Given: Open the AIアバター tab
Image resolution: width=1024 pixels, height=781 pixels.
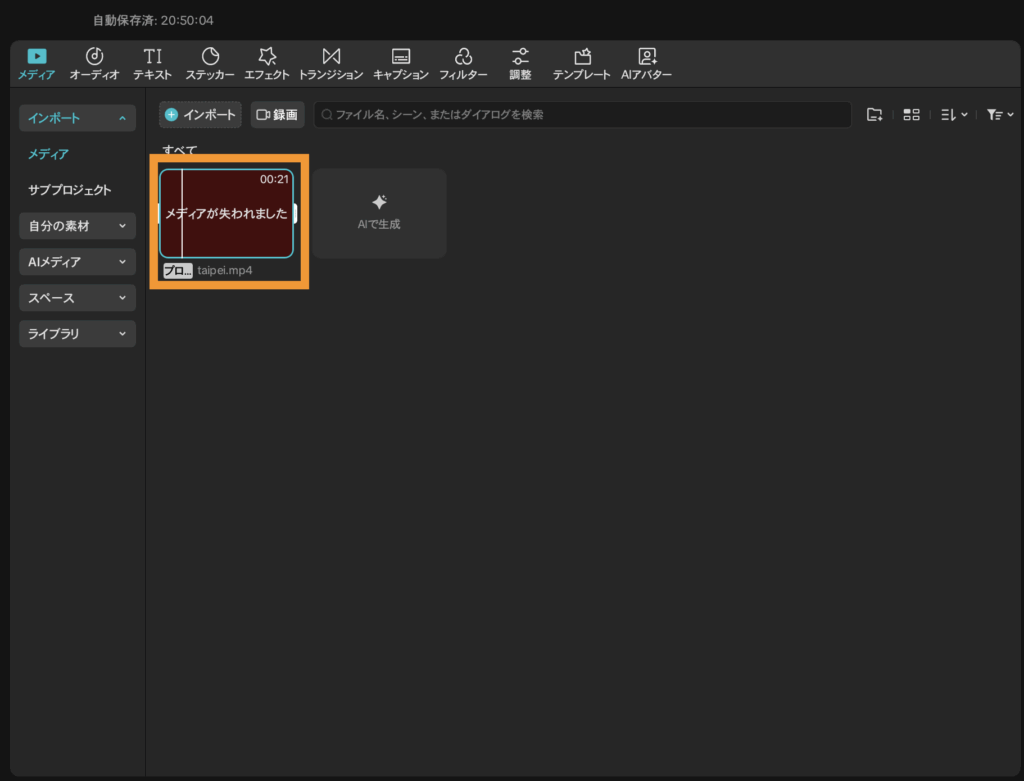Looking at the screenshot, I should [646, 64].
